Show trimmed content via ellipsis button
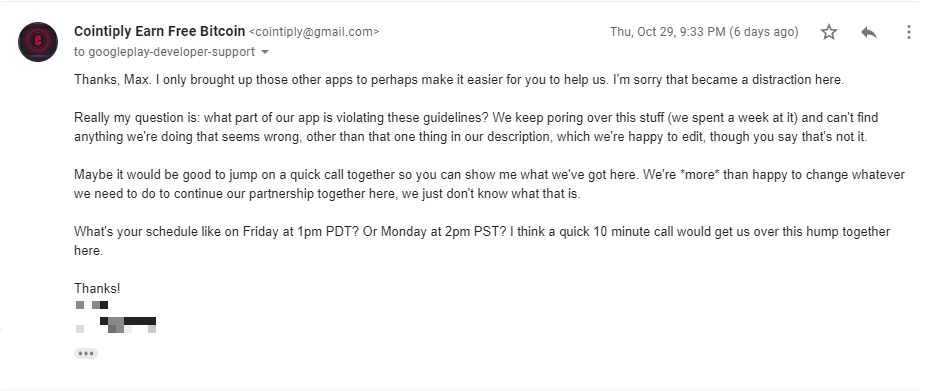The image size is (935, 391). pyautogui.click(x=86, y=353)
